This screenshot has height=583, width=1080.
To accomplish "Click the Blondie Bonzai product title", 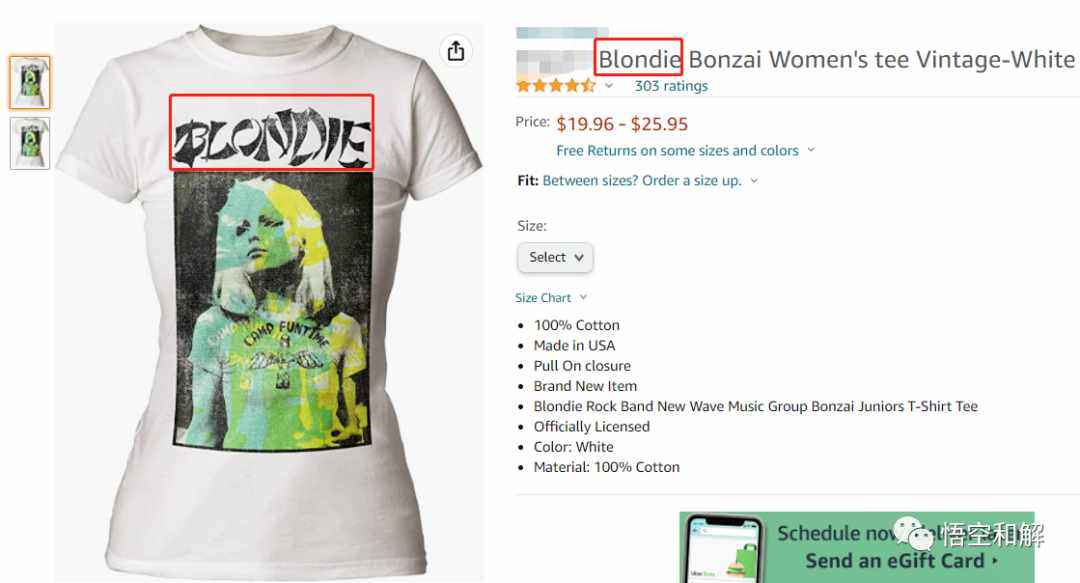I will [x=836, y=59].
